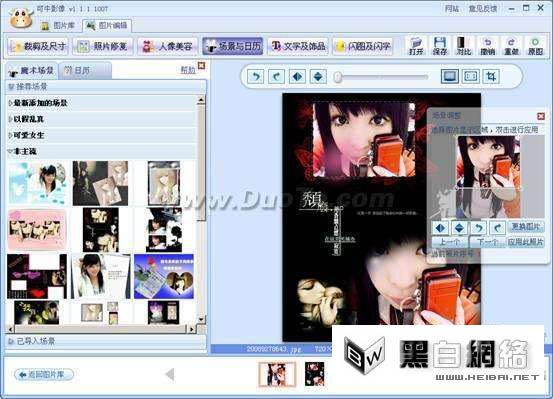Click the 更换图片 button
553x399 pixels.
coord(526,226)
